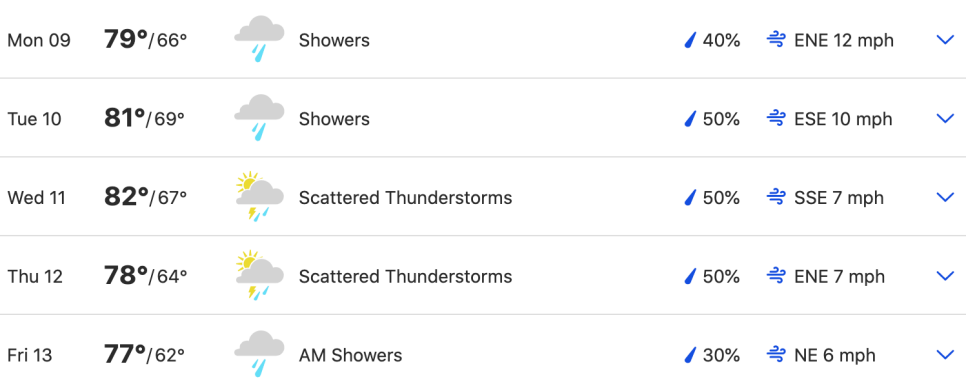Click the wind icon beside SSE 7 mph
966x386 pixels.
tap(776, 198)
